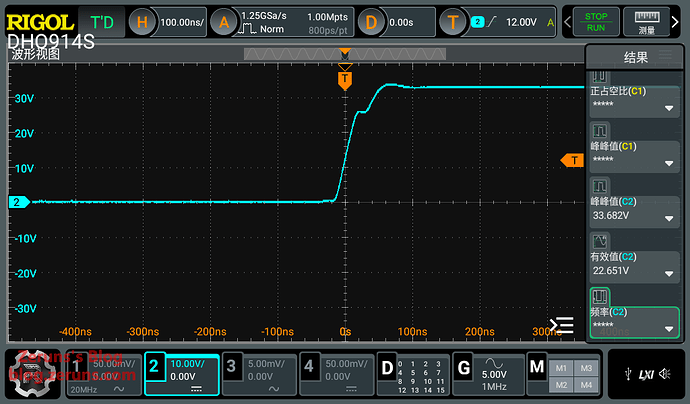This screenshot has width=690, height=404.
Task: Click the USB LXI connection status icon
Action: click(636, 374)
